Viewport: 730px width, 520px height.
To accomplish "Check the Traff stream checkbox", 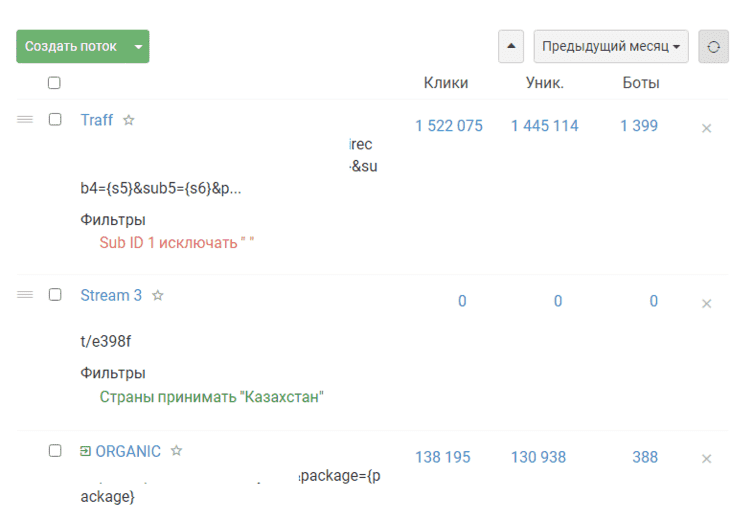I will pyautogui.click(x=55, y=120).
